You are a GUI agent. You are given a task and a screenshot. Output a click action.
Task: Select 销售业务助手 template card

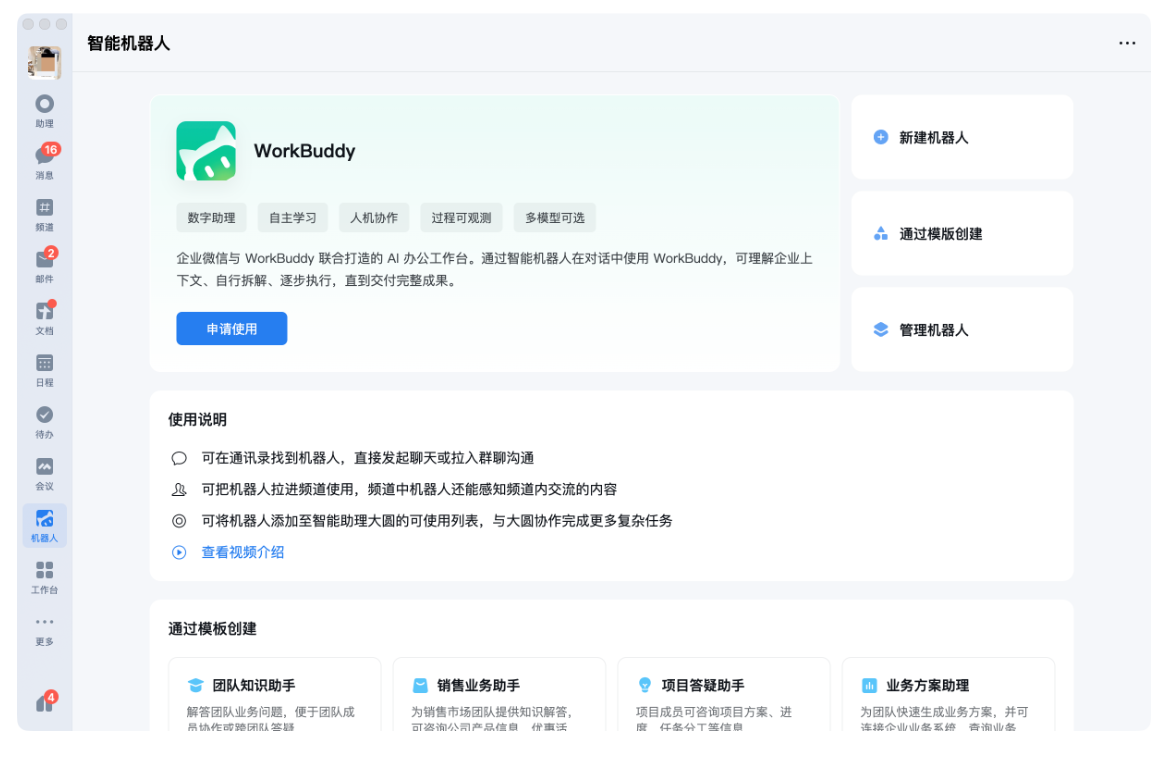click(x=499, y=694)
